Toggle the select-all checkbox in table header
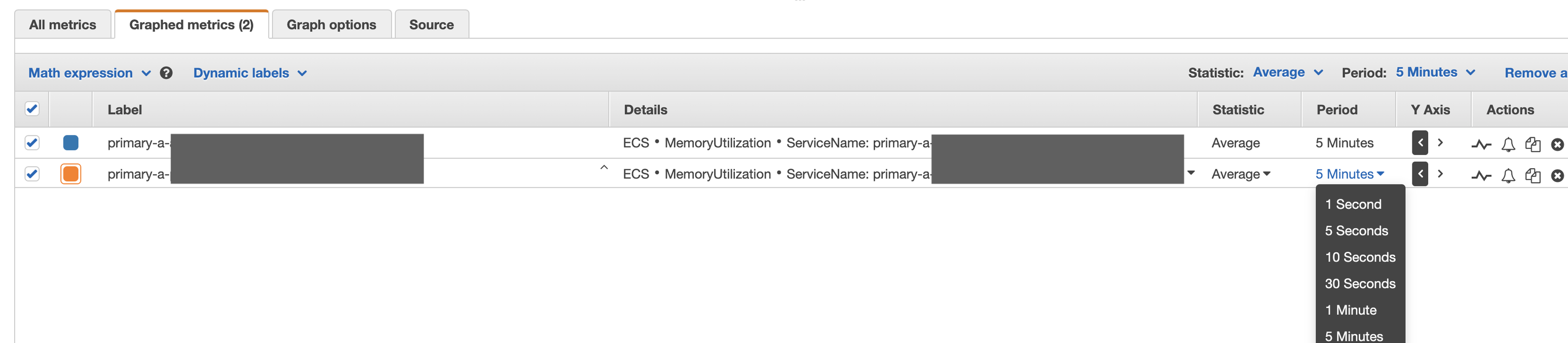The width and height of the screenshot is (1568, 343). [x=32, y=109]
